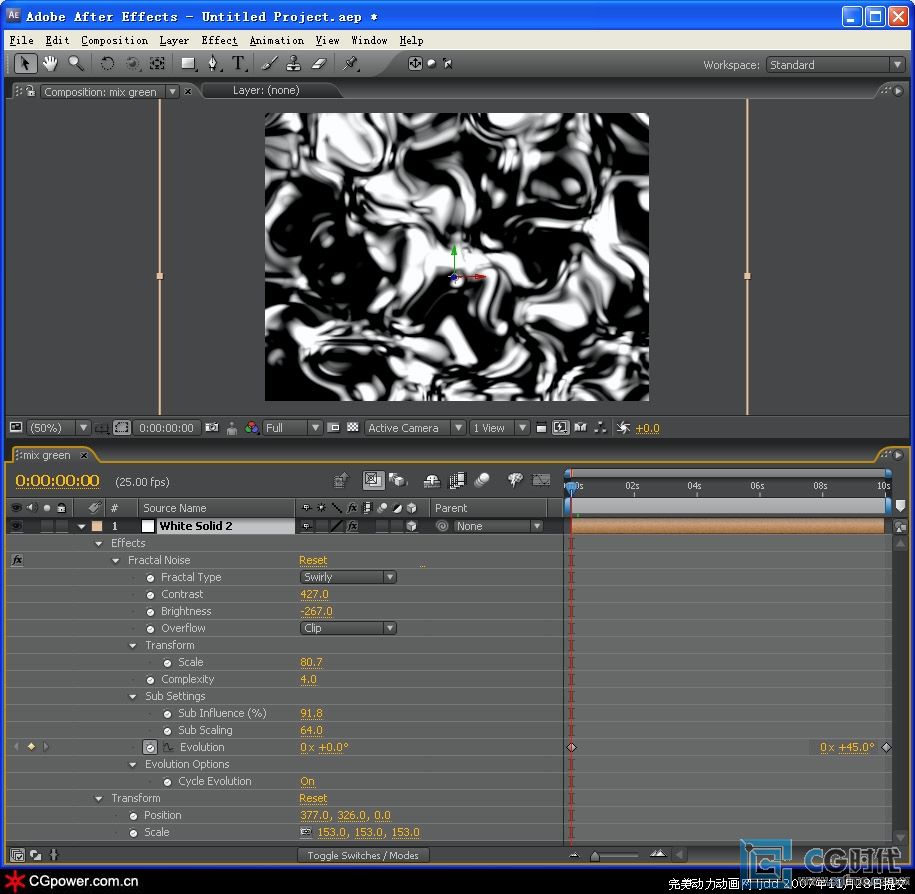The height and width of the screenshot is (894, 915).
Task: Choose the Rotation tool in toolbar
Action: click(x=107, y=64)
